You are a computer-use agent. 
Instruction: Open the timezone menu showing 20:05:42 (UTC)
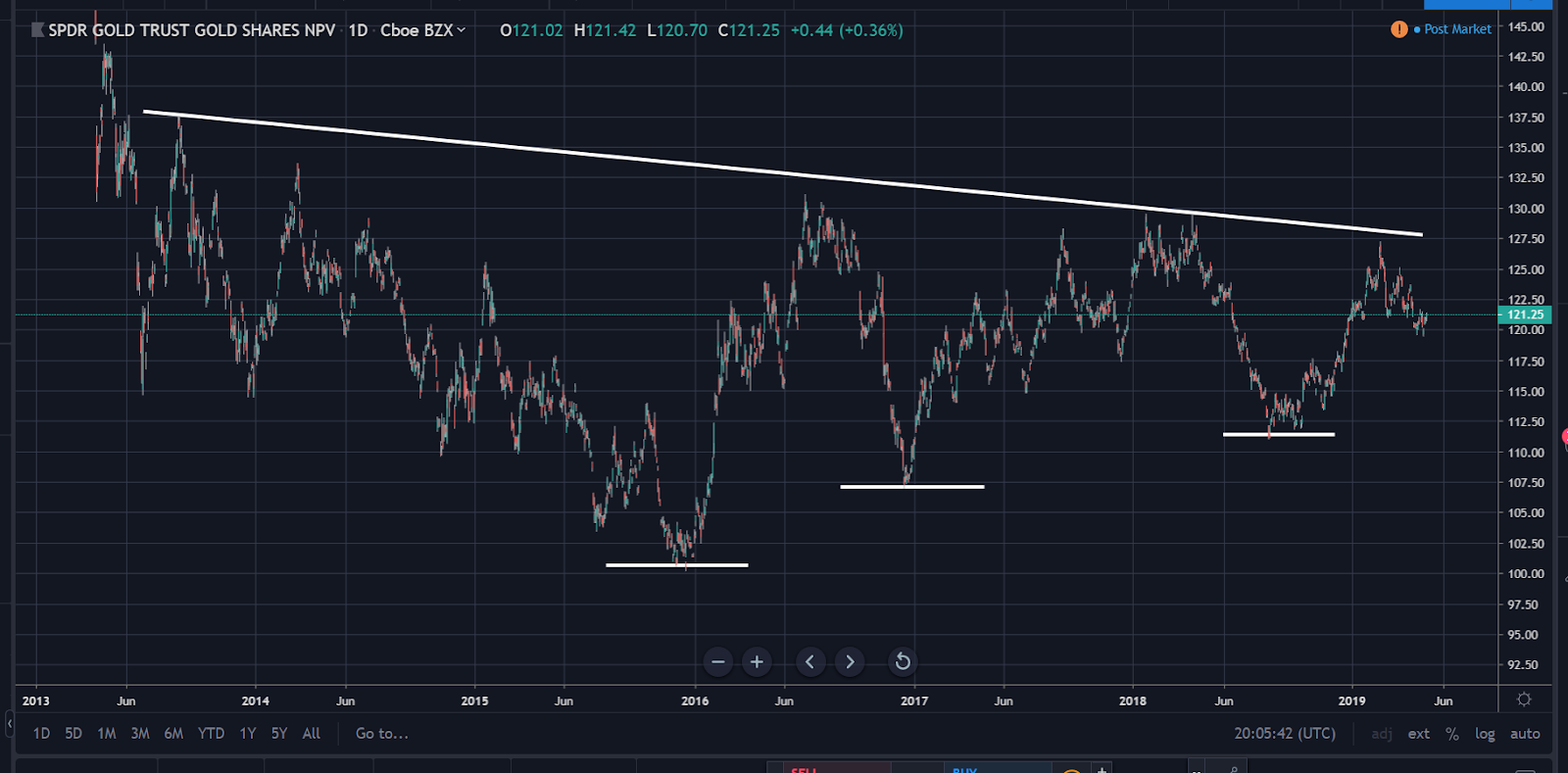[1284, 734]
